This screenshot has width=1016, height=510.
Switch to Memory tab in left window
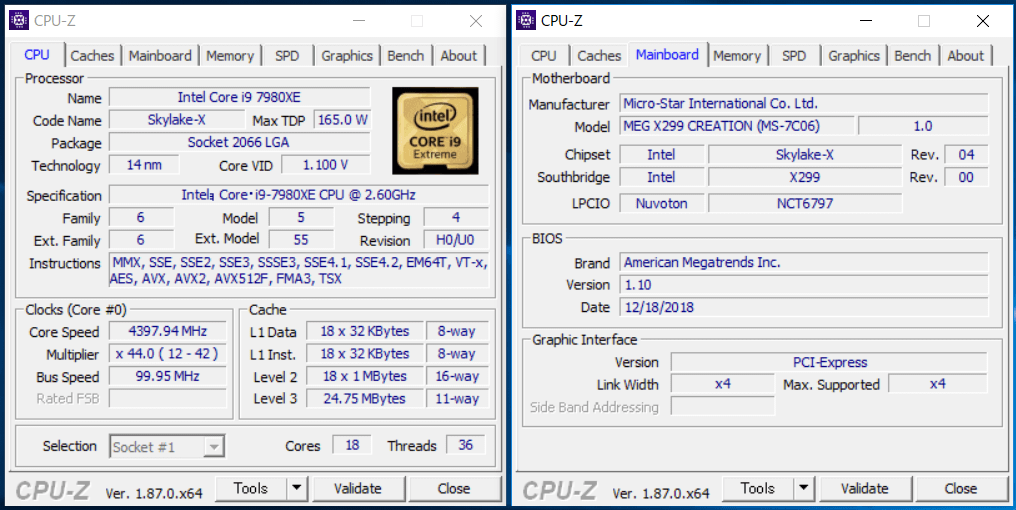pyautogui.click(x=230, y=56)
